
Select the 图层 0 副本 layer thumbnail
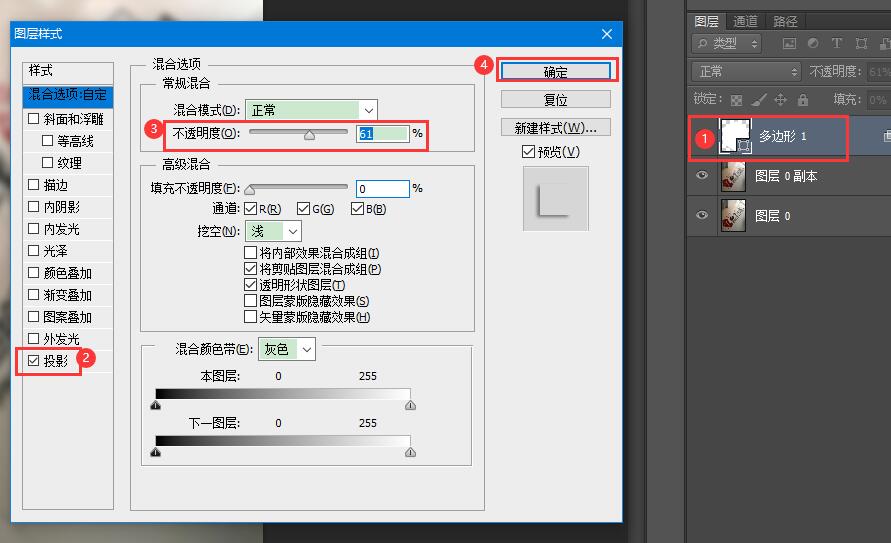click(734, 176)
